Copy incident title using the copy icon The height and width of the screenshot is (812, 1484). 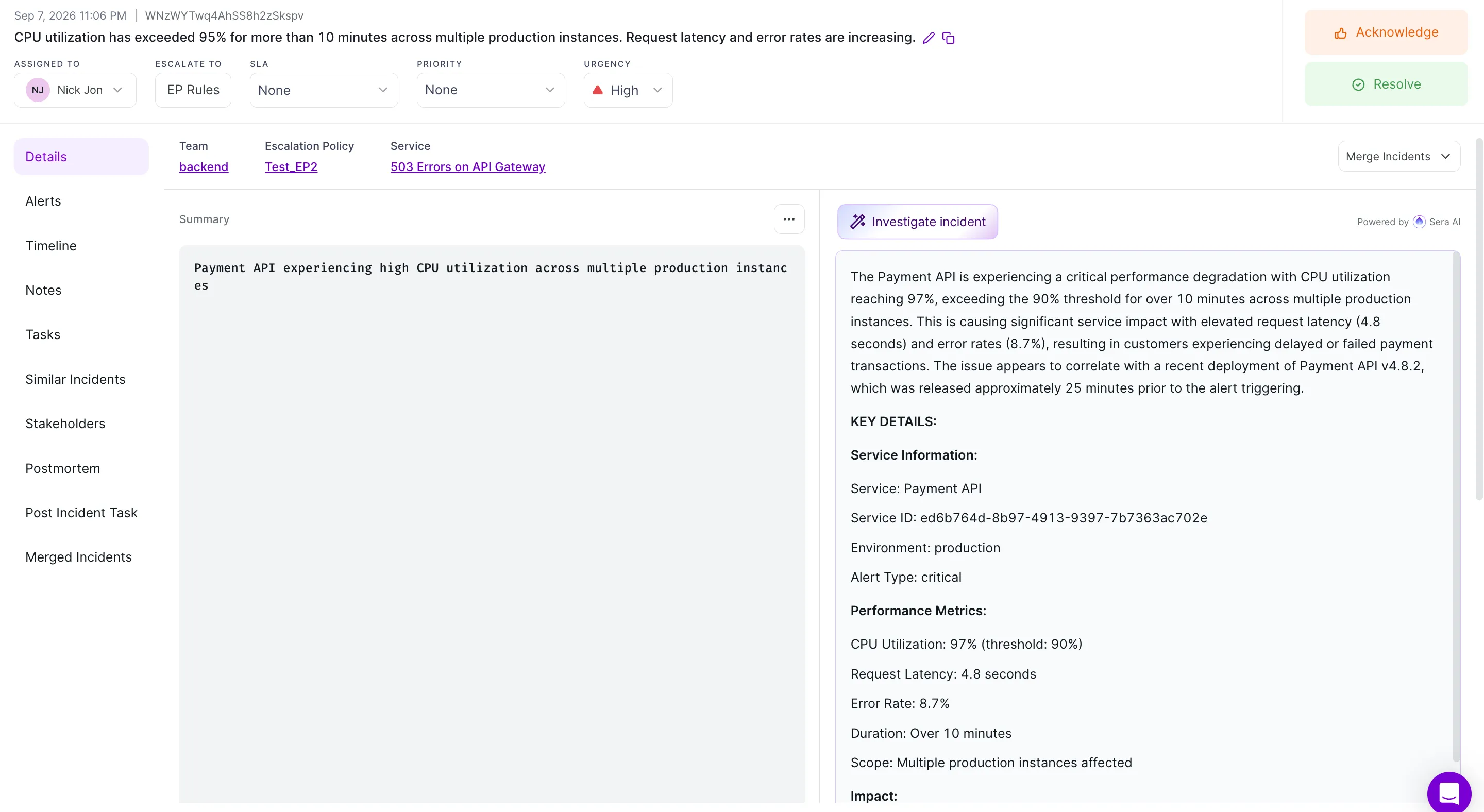(948, 38)
